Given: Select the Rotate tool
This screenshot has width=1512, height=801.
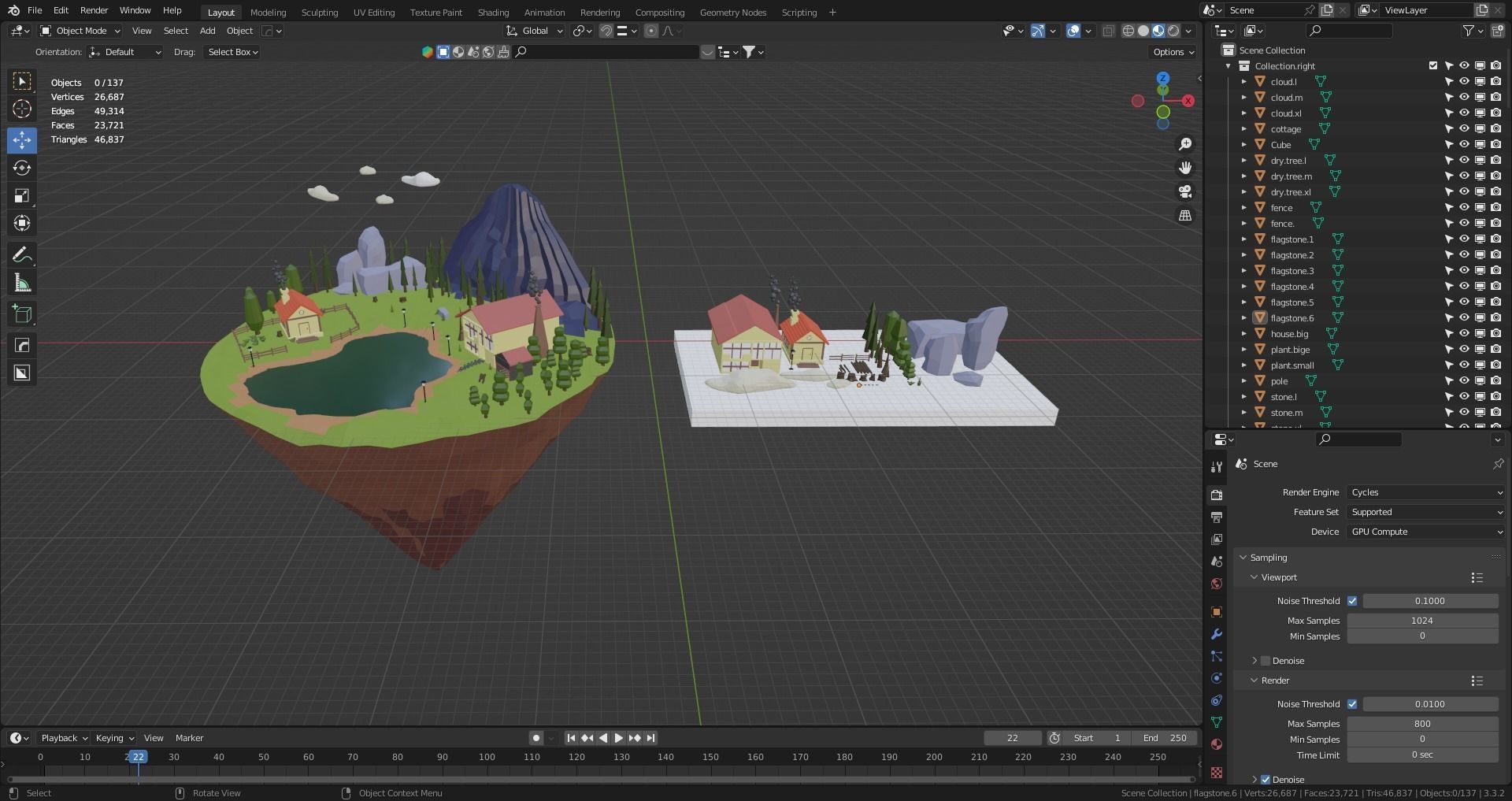Looking at the screenshot, I should (x=22, y=168).
